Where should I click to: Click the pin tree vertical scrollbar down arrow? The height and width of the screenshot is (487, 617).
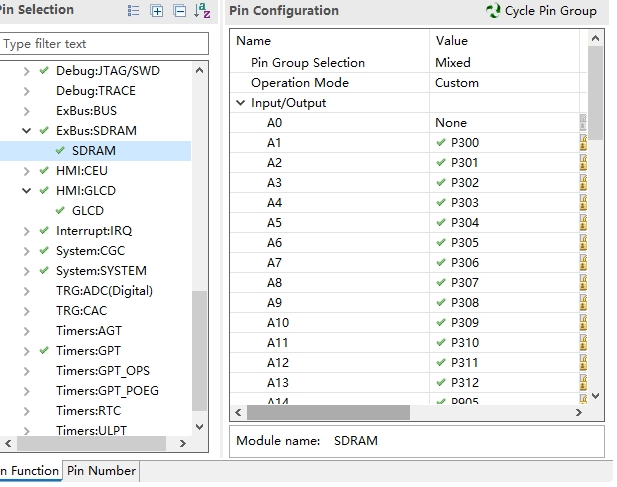[x=200, y=427]
